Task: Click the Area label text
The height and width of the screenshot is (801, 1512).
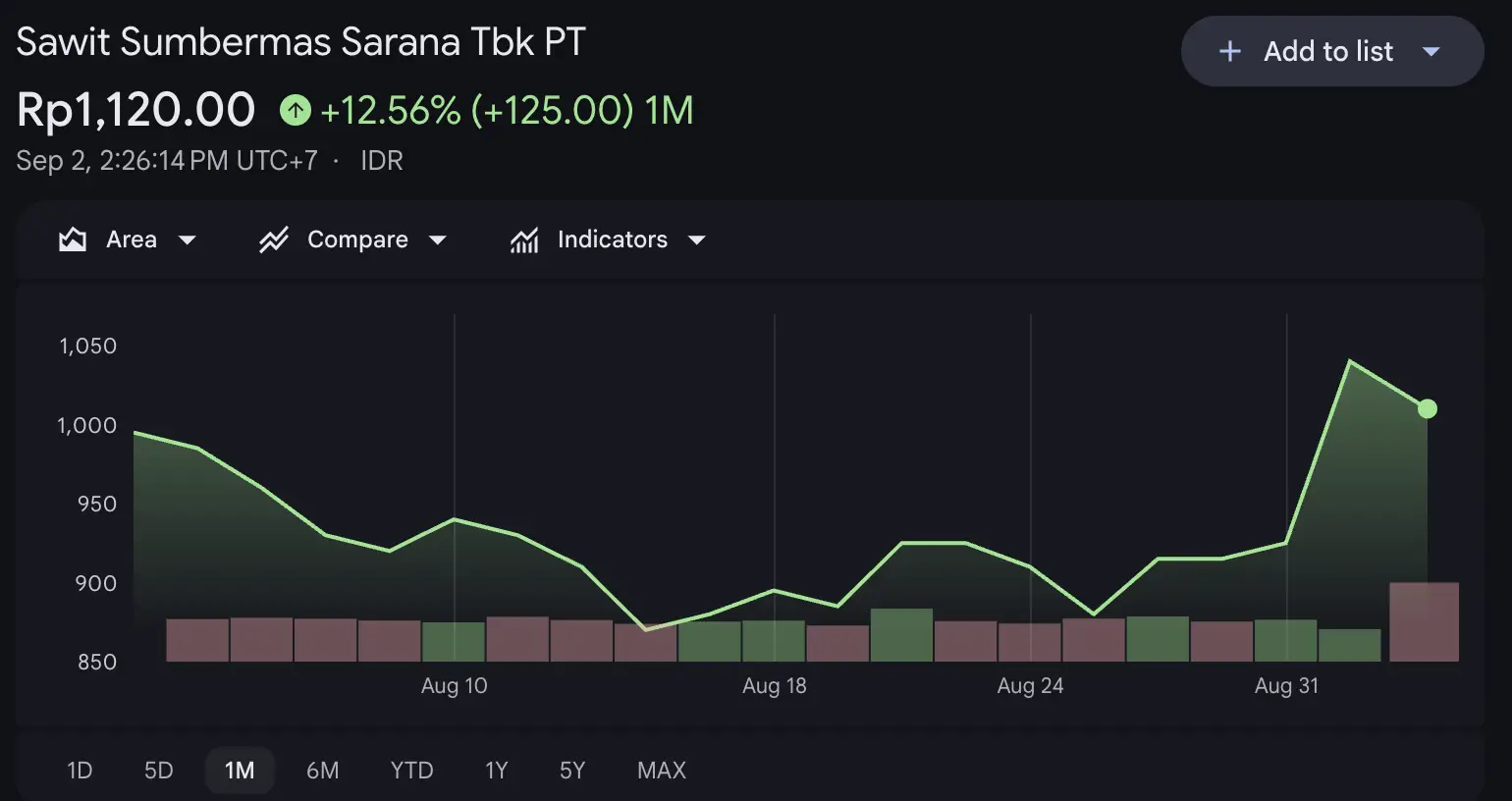Action: pyautogui.click(x=132, y=240)
